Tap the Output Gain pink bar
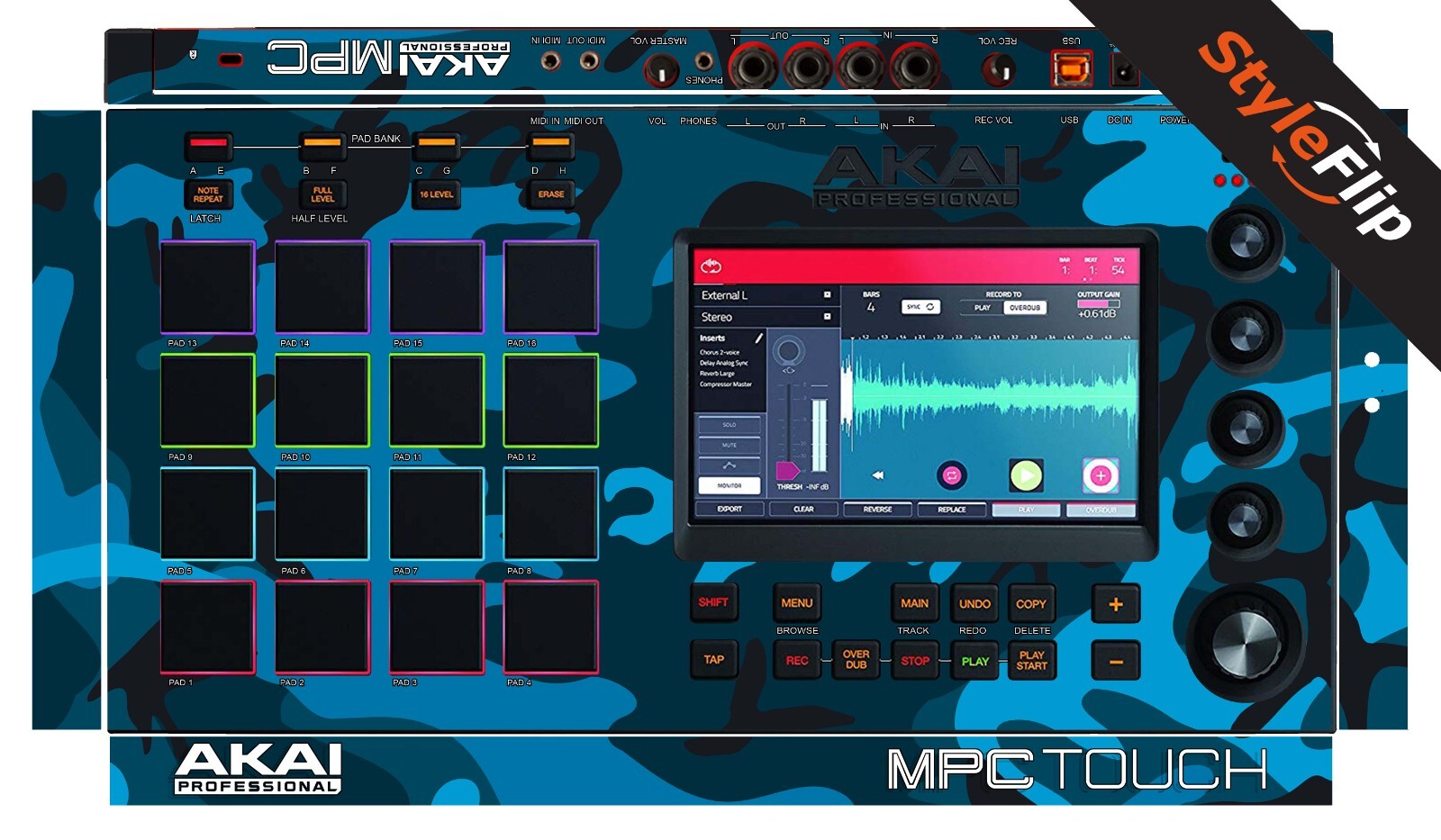Viewport: 1441px width, 840px height. [x=1098, y=304]
